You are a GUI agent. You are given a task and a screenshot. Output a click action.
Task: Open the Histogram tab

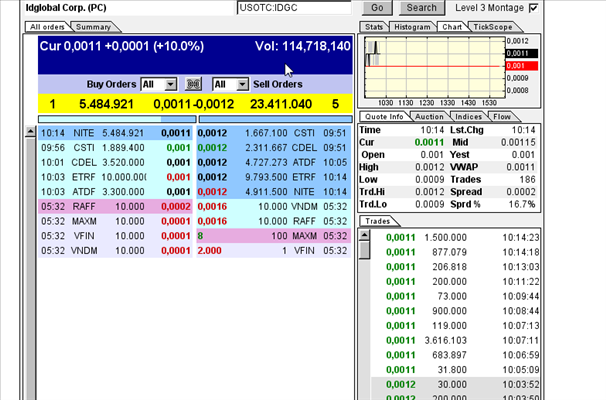coord(412,27)
